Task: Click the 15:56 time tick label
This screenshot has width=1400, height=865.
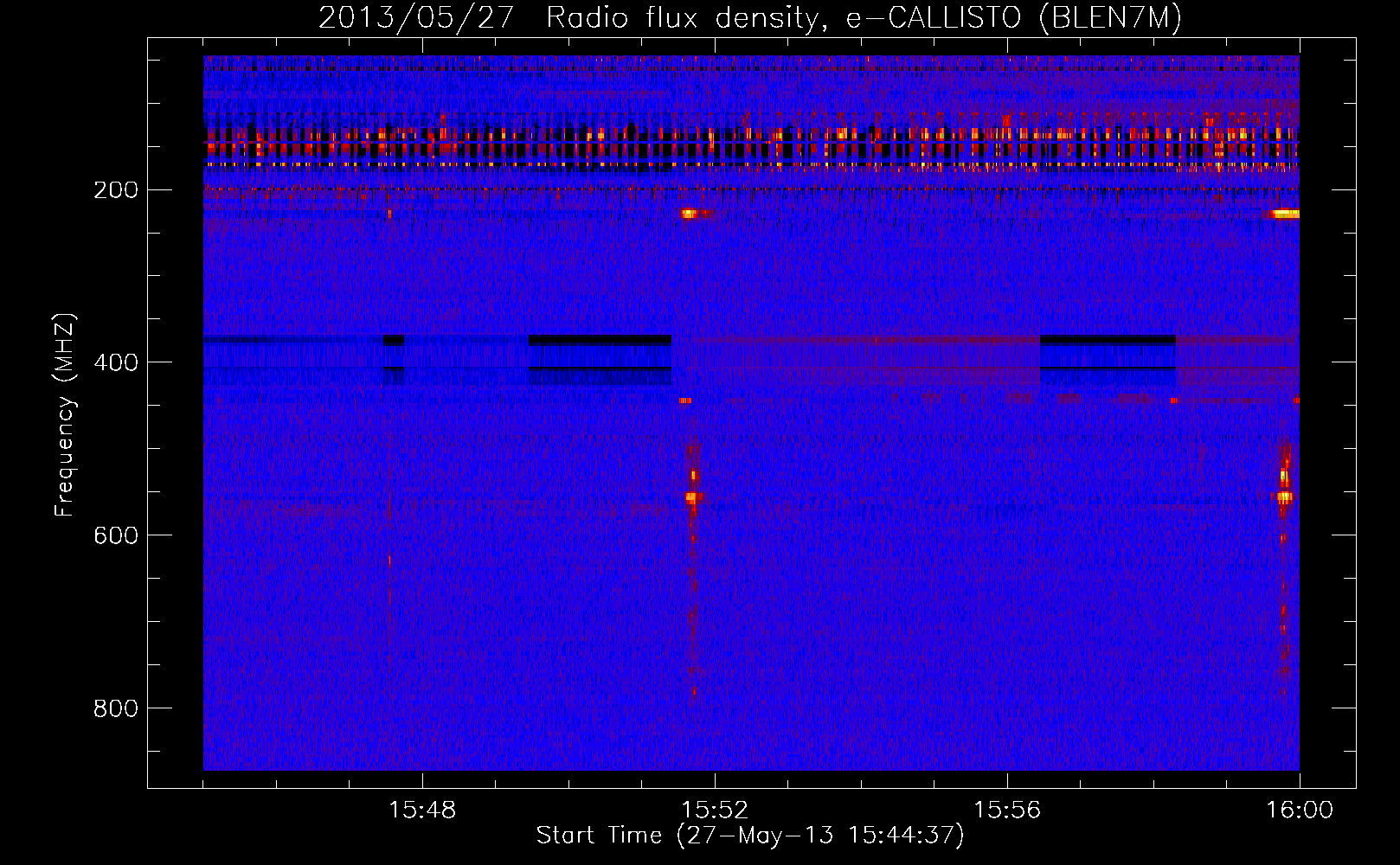Action: pyautogui.click(x=1007, y=811)
